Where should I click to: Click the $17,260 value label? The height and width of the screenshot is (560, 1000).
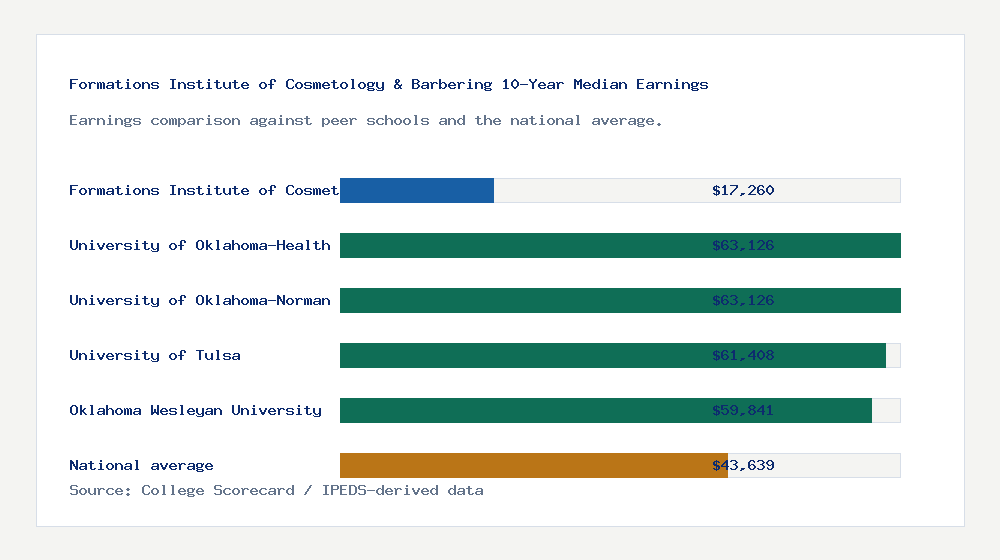click(x=743, y=190)
